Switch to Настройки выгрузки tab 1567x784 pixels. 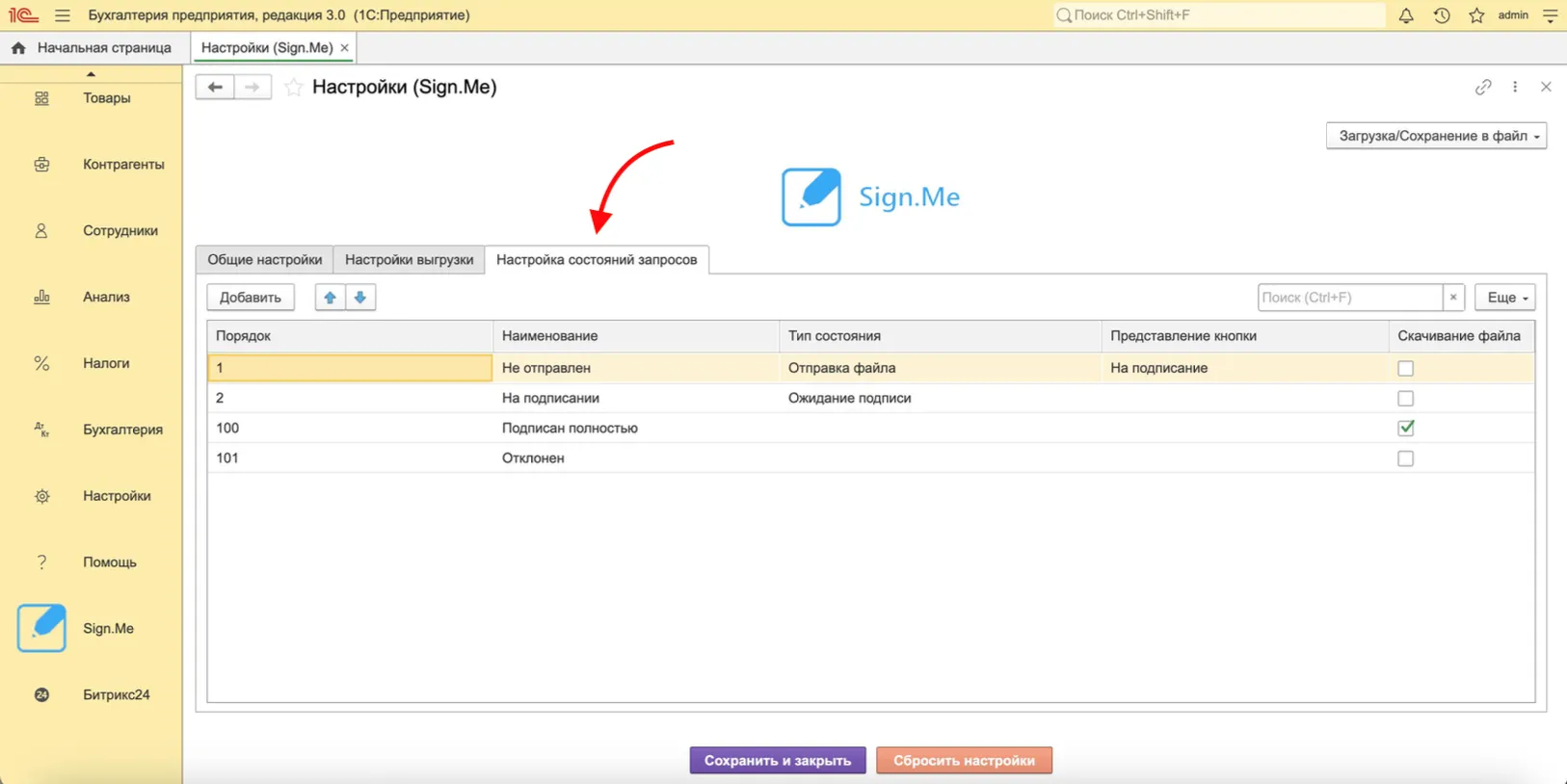410,260
